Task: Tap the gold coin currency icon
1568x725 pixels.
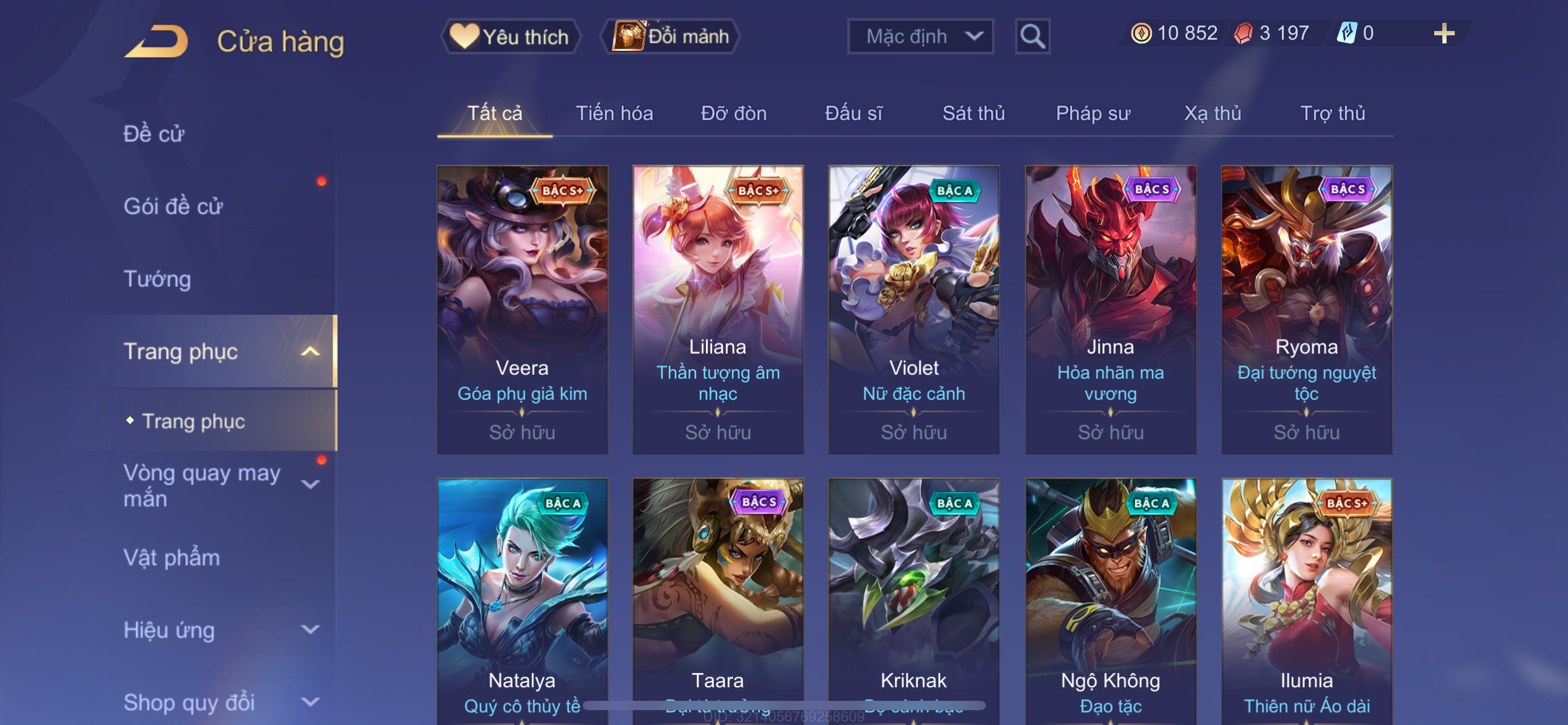Action: tap(1141, 33)
